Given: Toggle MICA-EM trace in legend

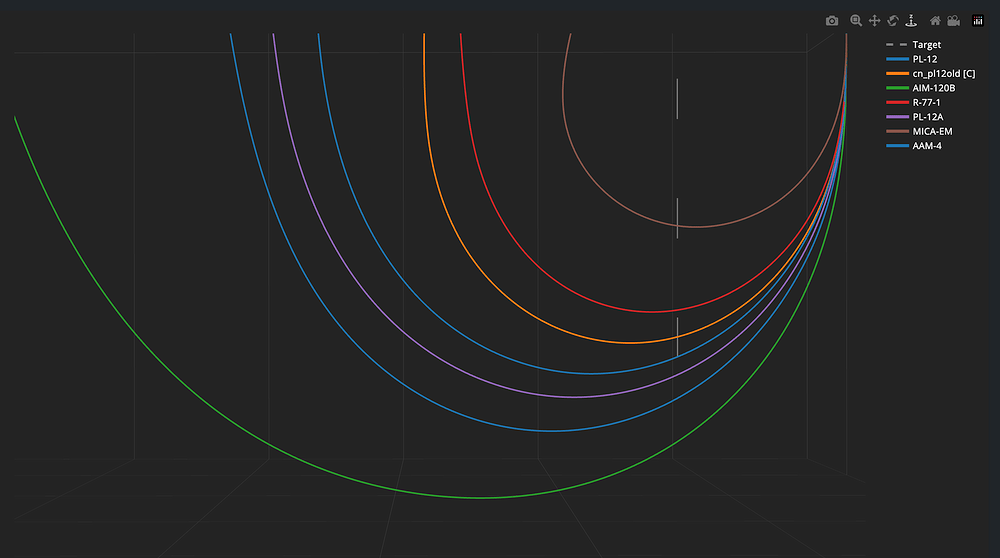Looking at the screenshot, I should tap(932, 131).
